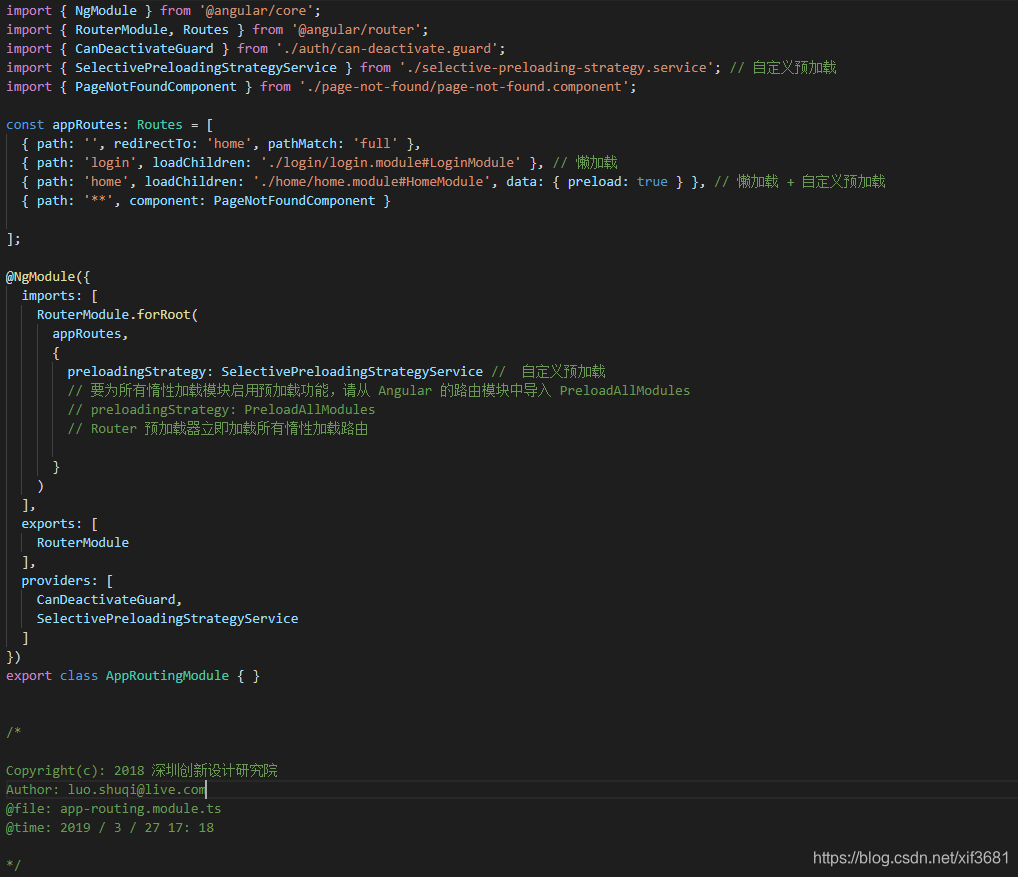The height and width of the screenshot is (877, 1018).
Task: Click the '@time: 2019 / 3 / 27' line
Action: coord(110,828)
